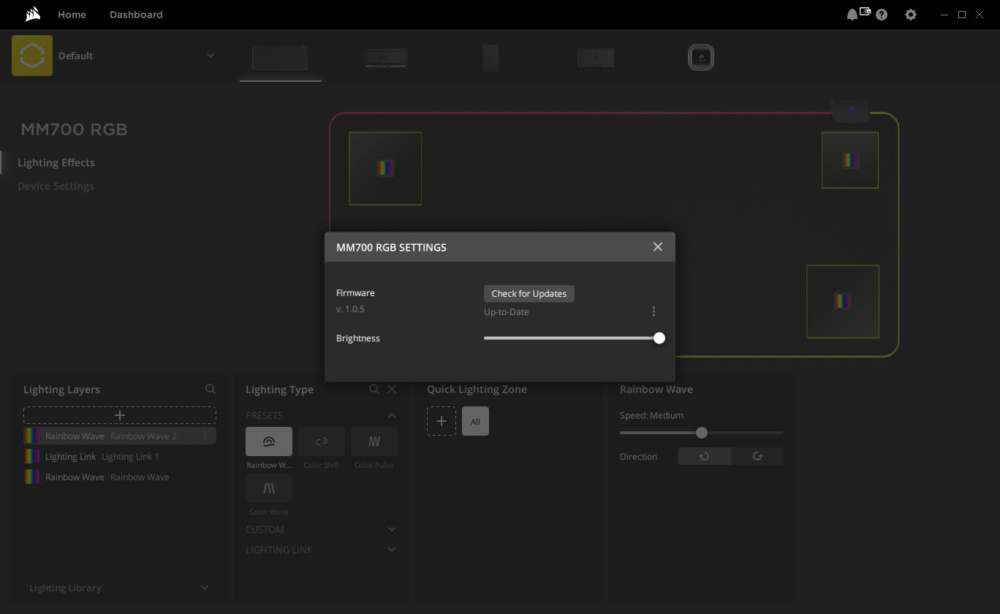
Task: Select the fourth device thumbnail
Action: tap(596, 58)
